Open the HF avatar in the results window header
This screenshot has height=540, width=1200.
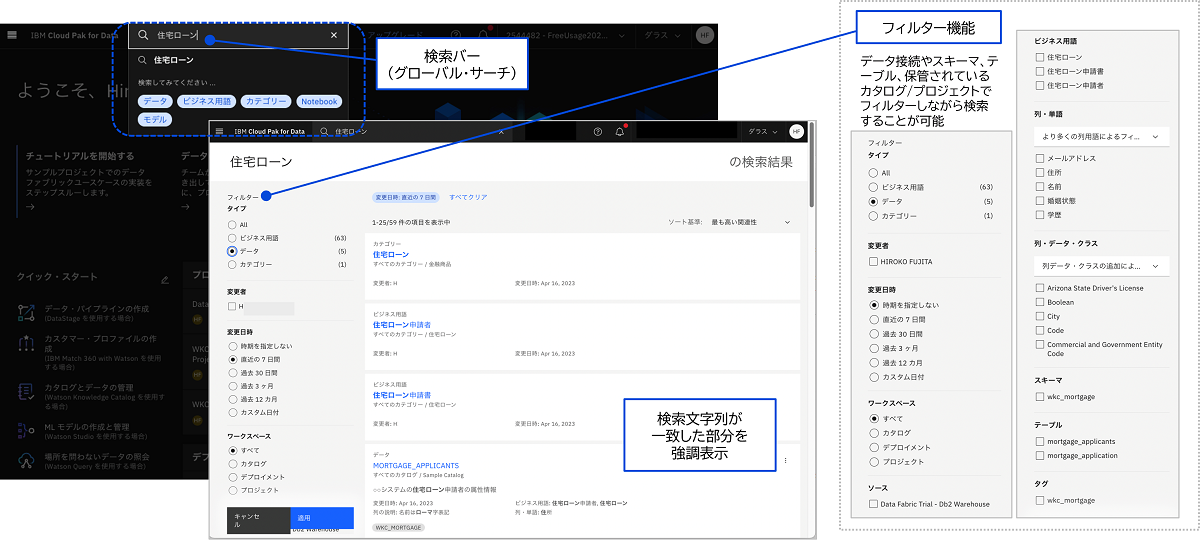point(796,131)
